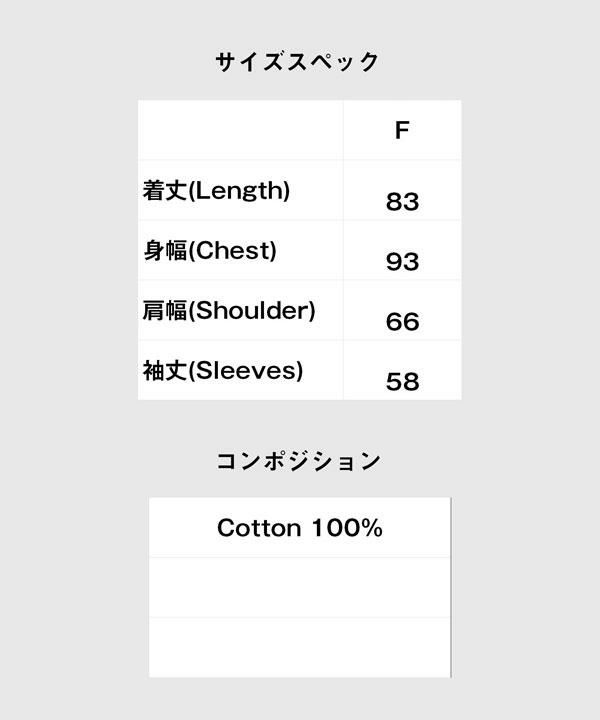Click the kanji 着丈 in the first row
This screenshot has width=600, height=720.
(x=165, y=191)
